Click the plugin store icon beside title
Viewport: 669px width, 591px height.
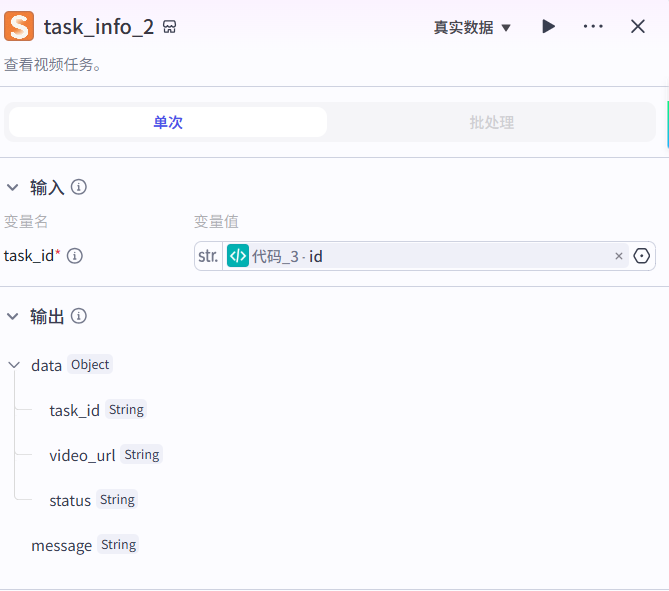[x=170, y=27]
